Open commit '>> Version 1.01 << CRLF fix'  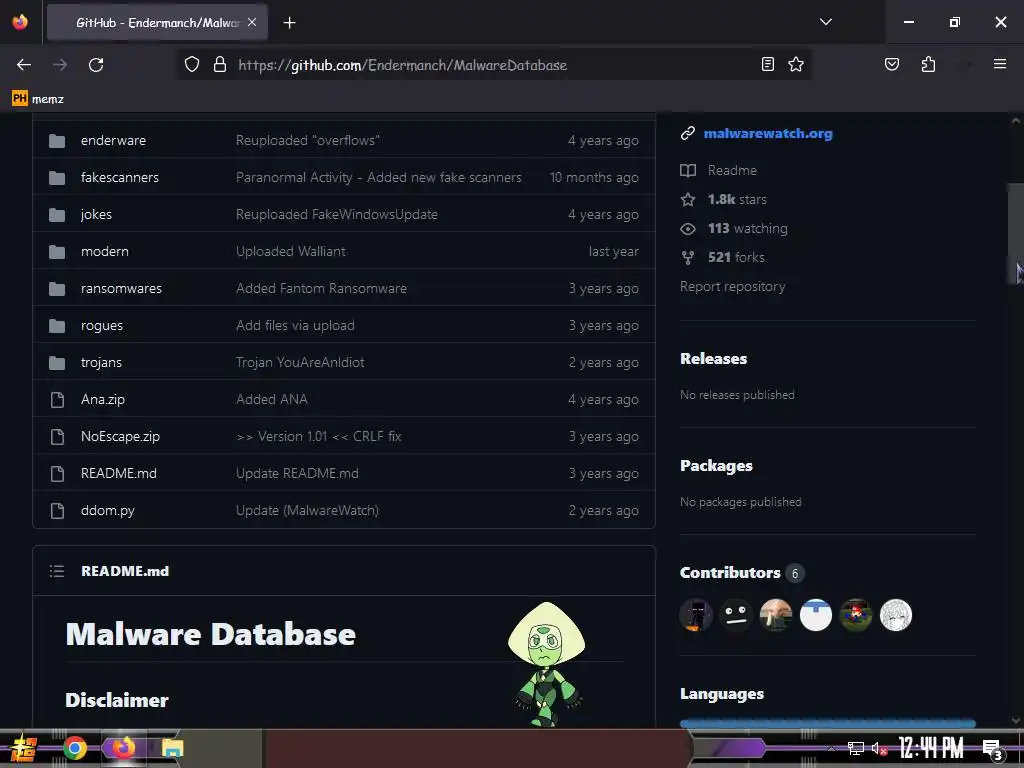(x=319, y=436)
